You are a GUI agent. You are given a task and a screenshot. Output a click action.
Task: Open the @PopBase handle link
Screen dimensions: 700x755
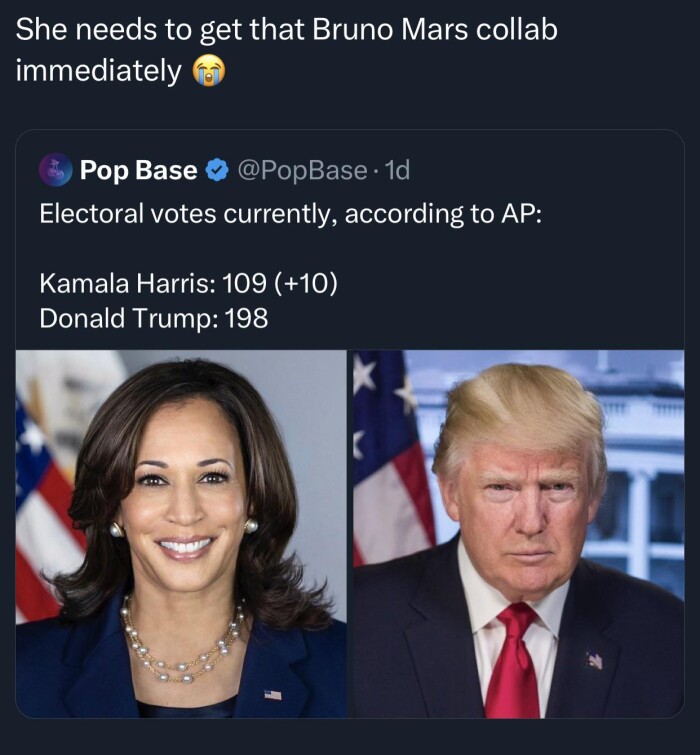302,170
